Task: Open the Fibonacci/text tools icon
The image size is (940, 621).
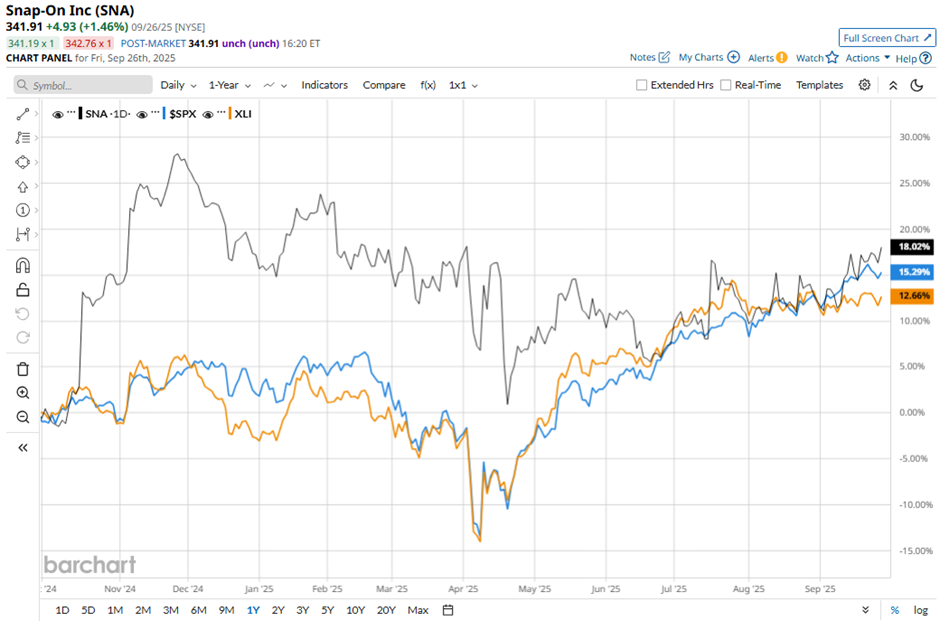Action: 22,138
